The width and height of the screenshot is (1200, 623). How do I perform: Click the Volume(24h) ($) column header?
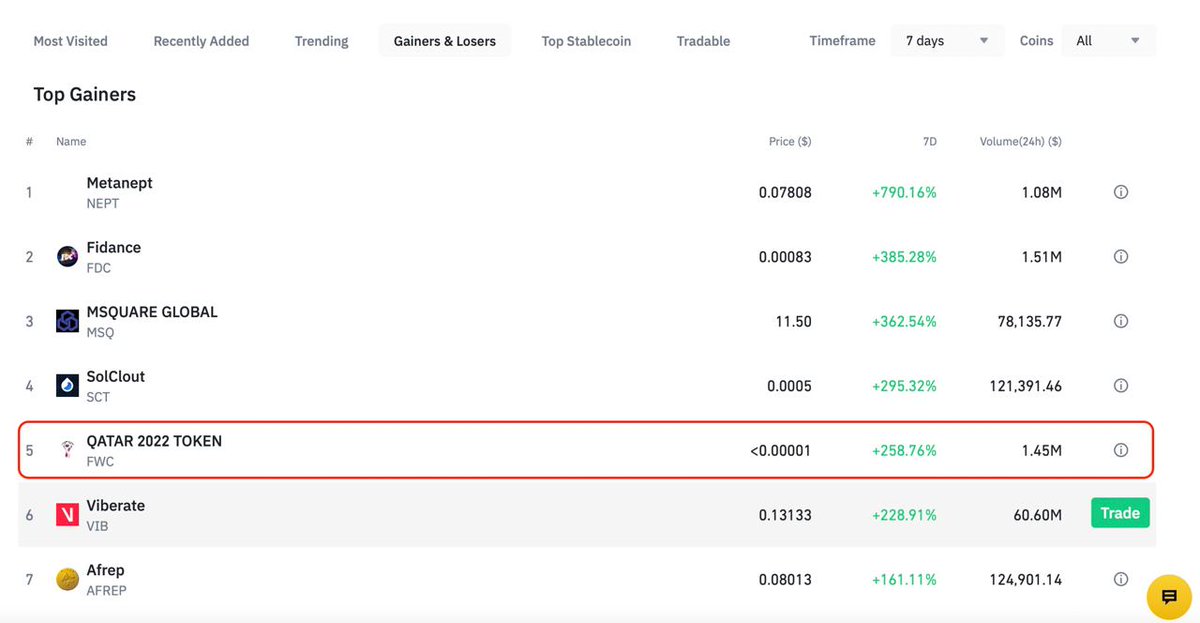1021,142
